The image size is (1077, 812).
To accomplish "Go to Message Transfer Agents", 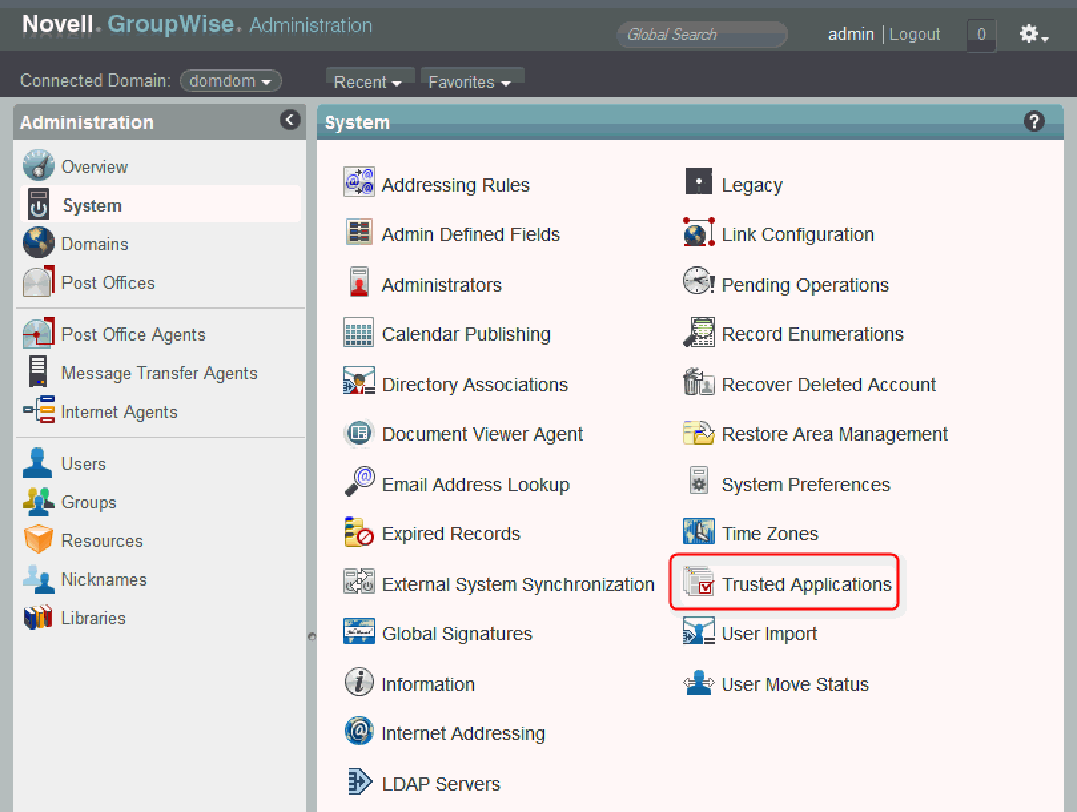I will [159, 372].
